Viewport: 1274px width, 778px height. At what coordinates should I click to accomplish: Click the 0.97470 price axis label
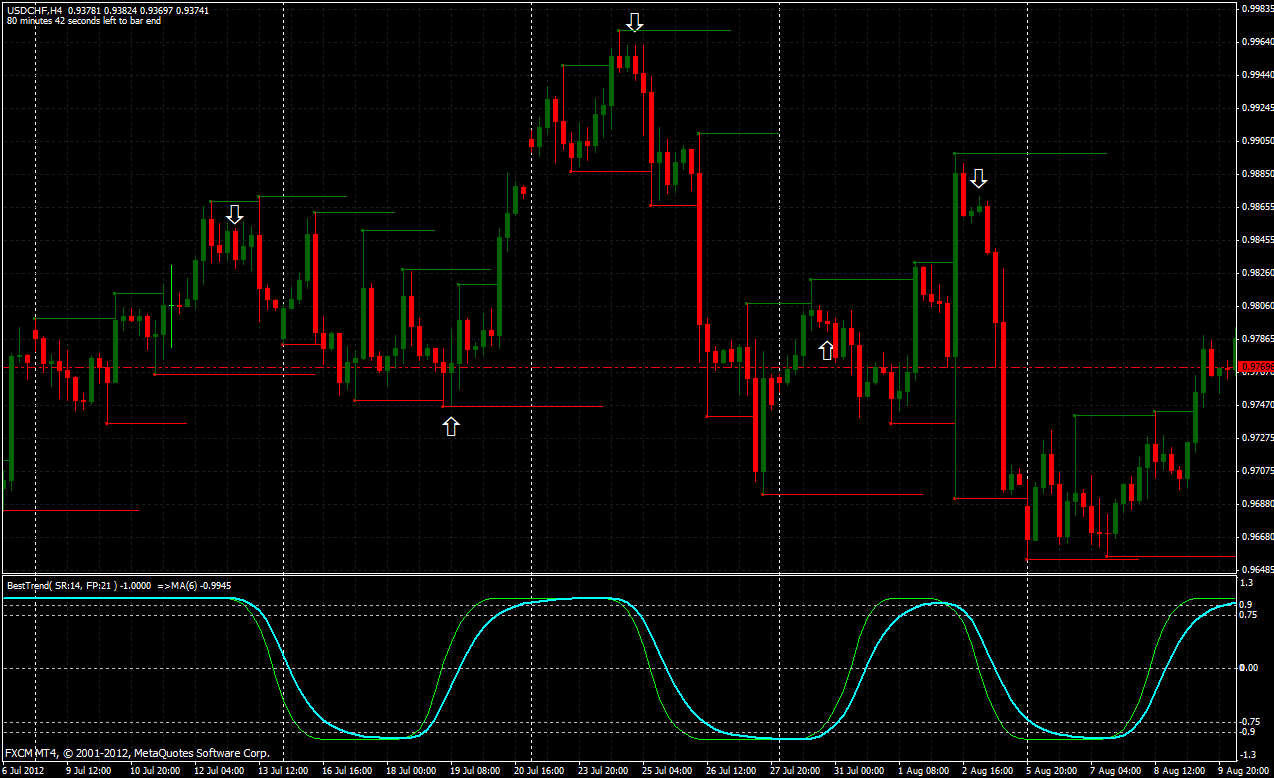click(x=1256, y=405)
